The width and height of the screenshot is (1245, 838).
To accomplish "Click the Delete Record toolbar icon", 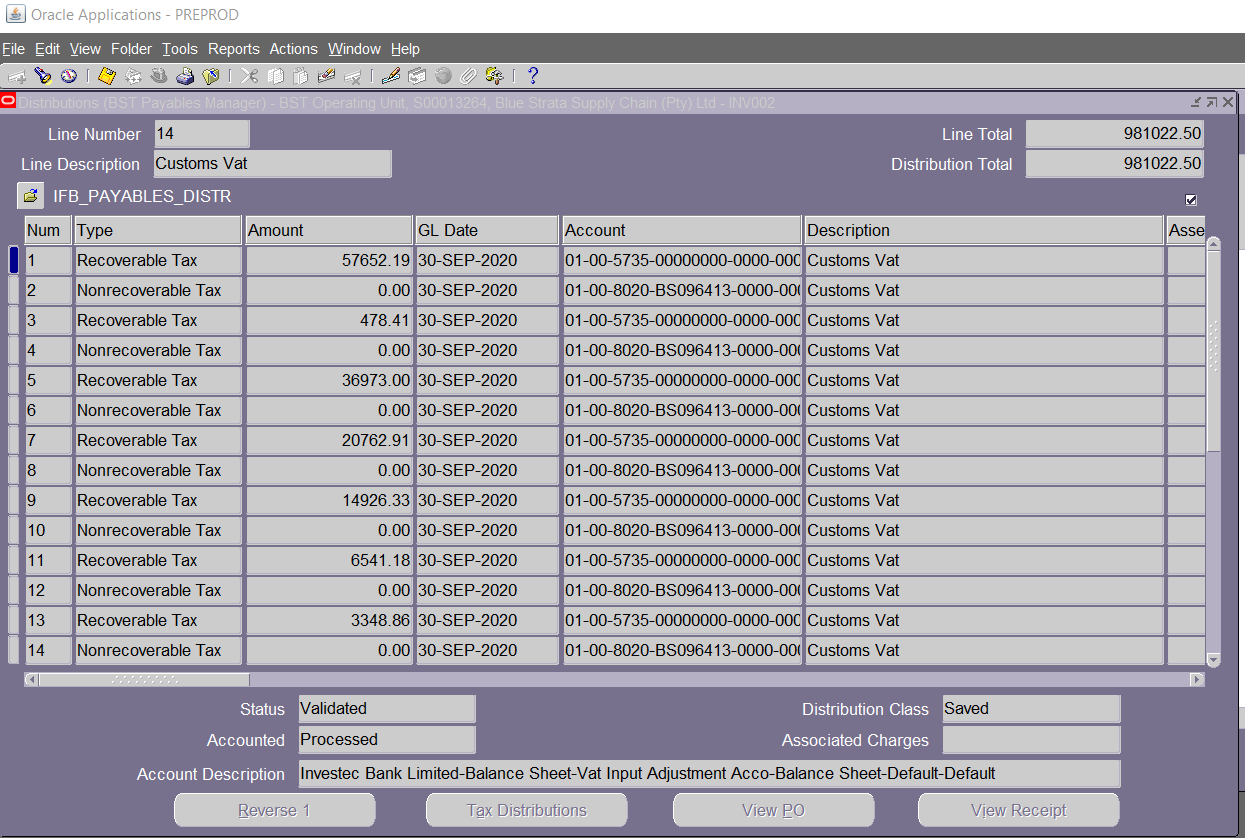I will tap(352, 76).
